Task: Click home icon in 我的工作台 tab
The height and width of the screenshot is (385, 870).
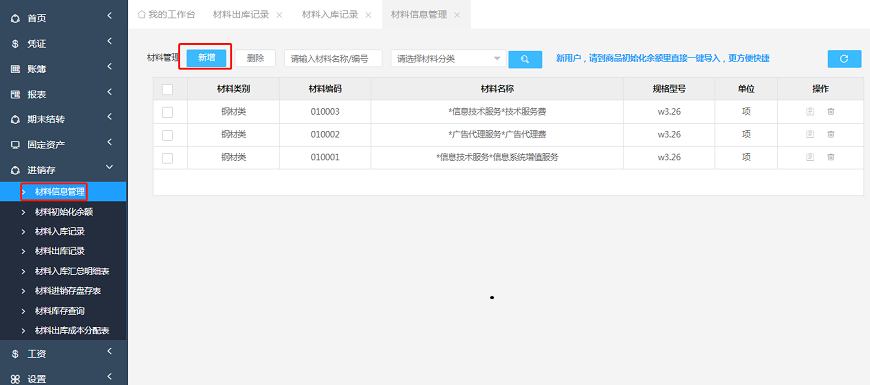Action: 141,14
